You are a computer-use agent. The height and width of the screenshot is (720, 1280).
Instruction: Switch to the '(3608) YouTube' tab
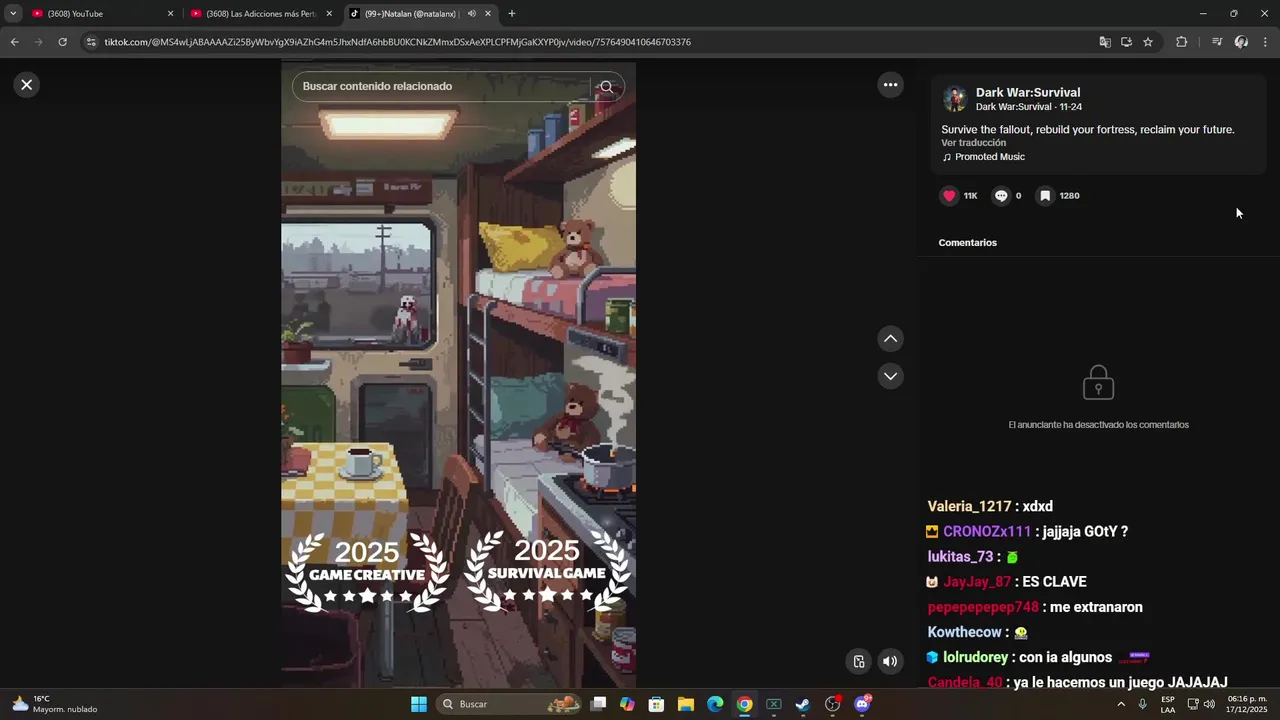[98, 14]
